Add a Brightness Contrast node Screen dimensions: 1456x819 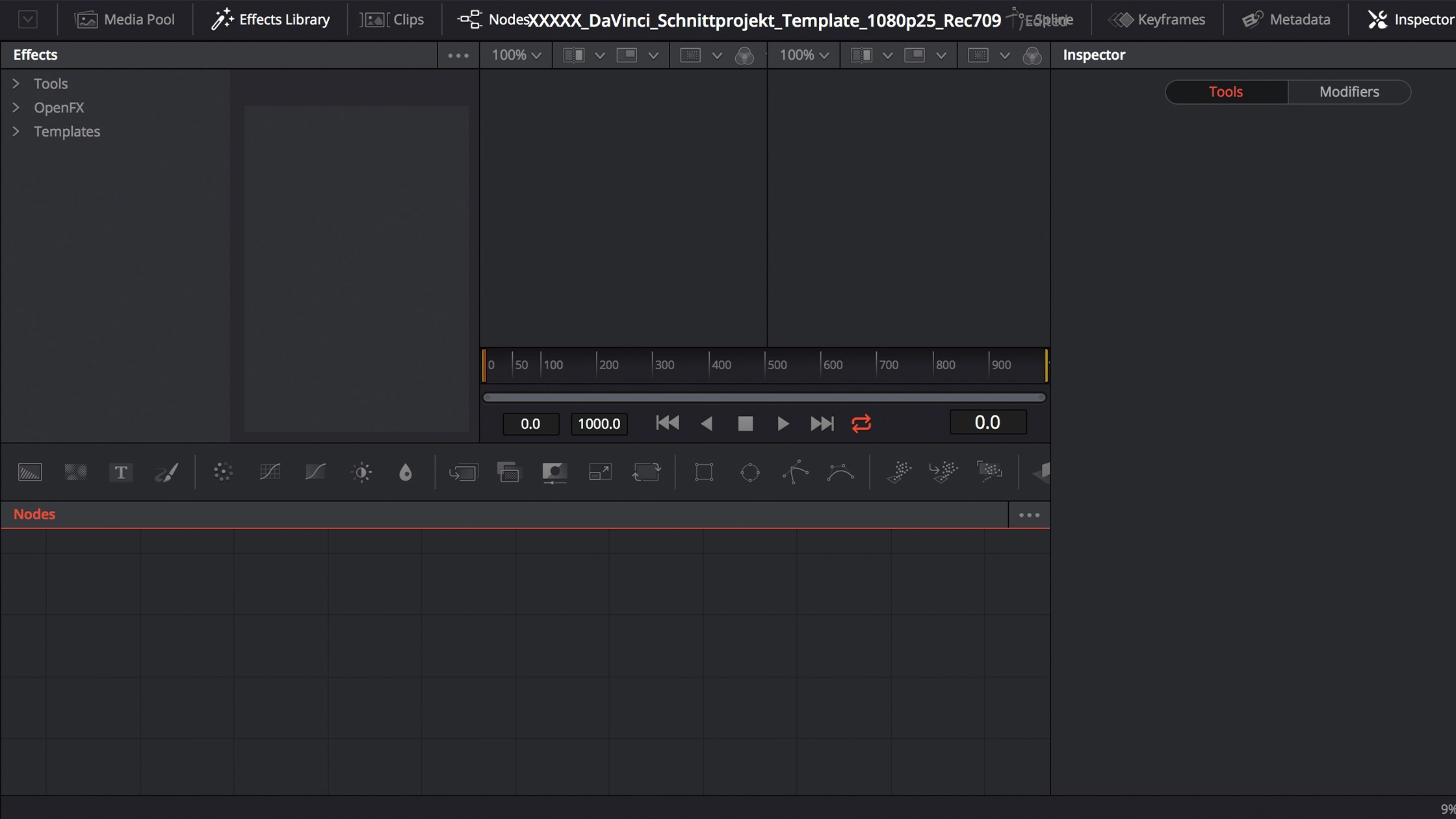tap(361, 472)
